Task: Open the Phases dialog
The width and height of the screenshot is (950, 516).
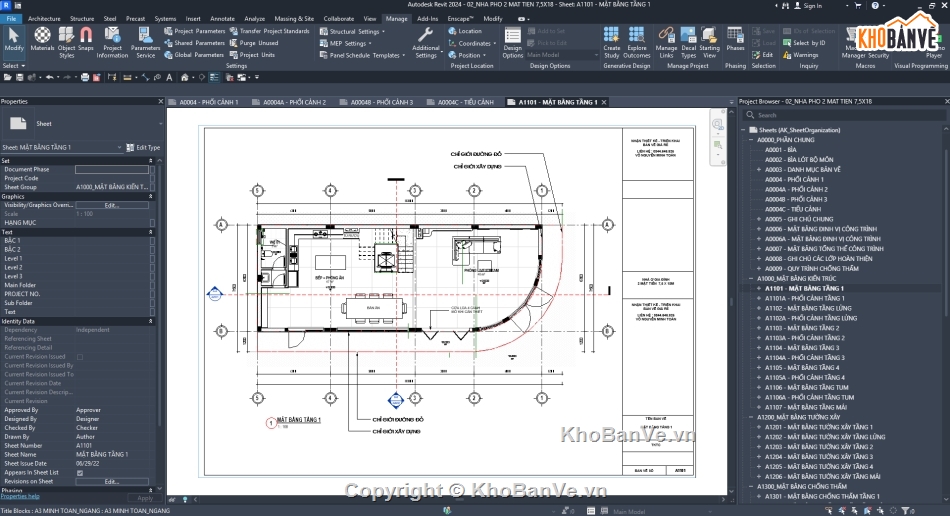Action: pos(736,39)
